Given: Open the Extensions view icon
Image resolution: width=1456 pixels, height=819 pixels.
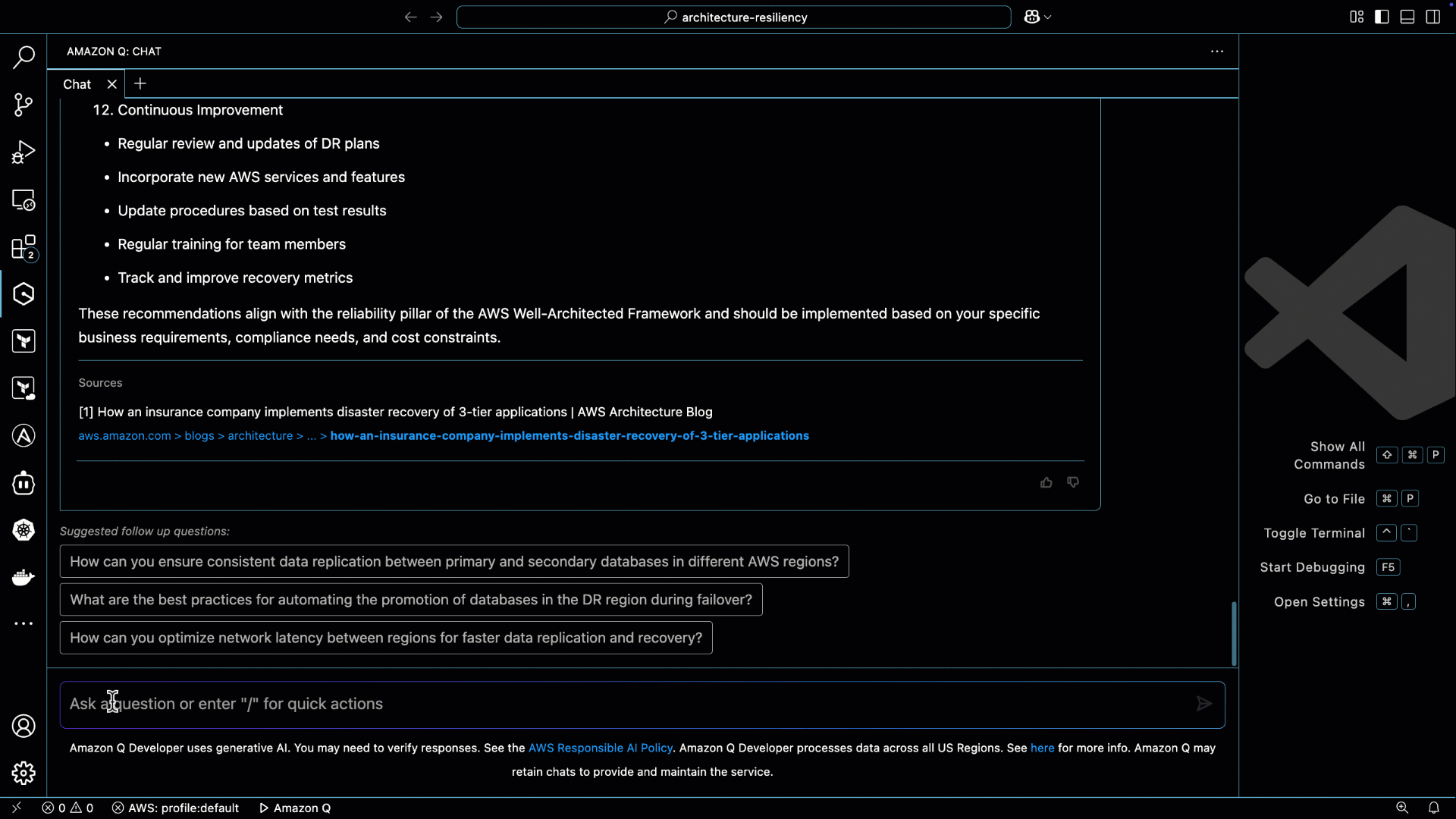Looking at the screenshot, I should click(24, 247).
